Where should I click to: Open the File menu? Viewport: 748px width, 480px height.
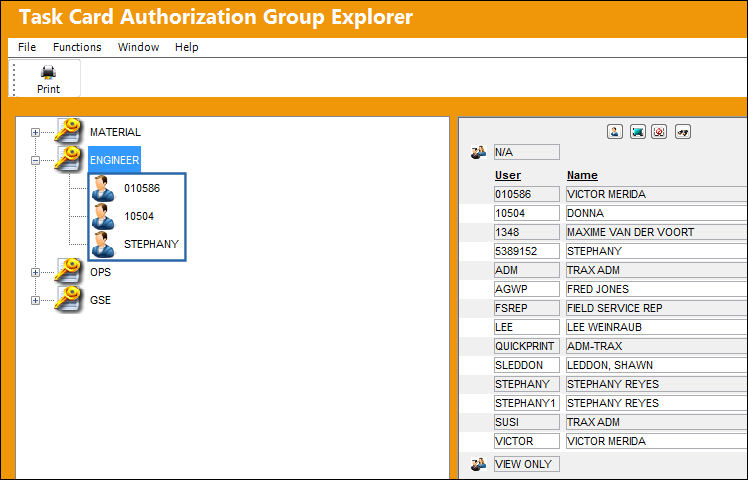click(27, 47)
